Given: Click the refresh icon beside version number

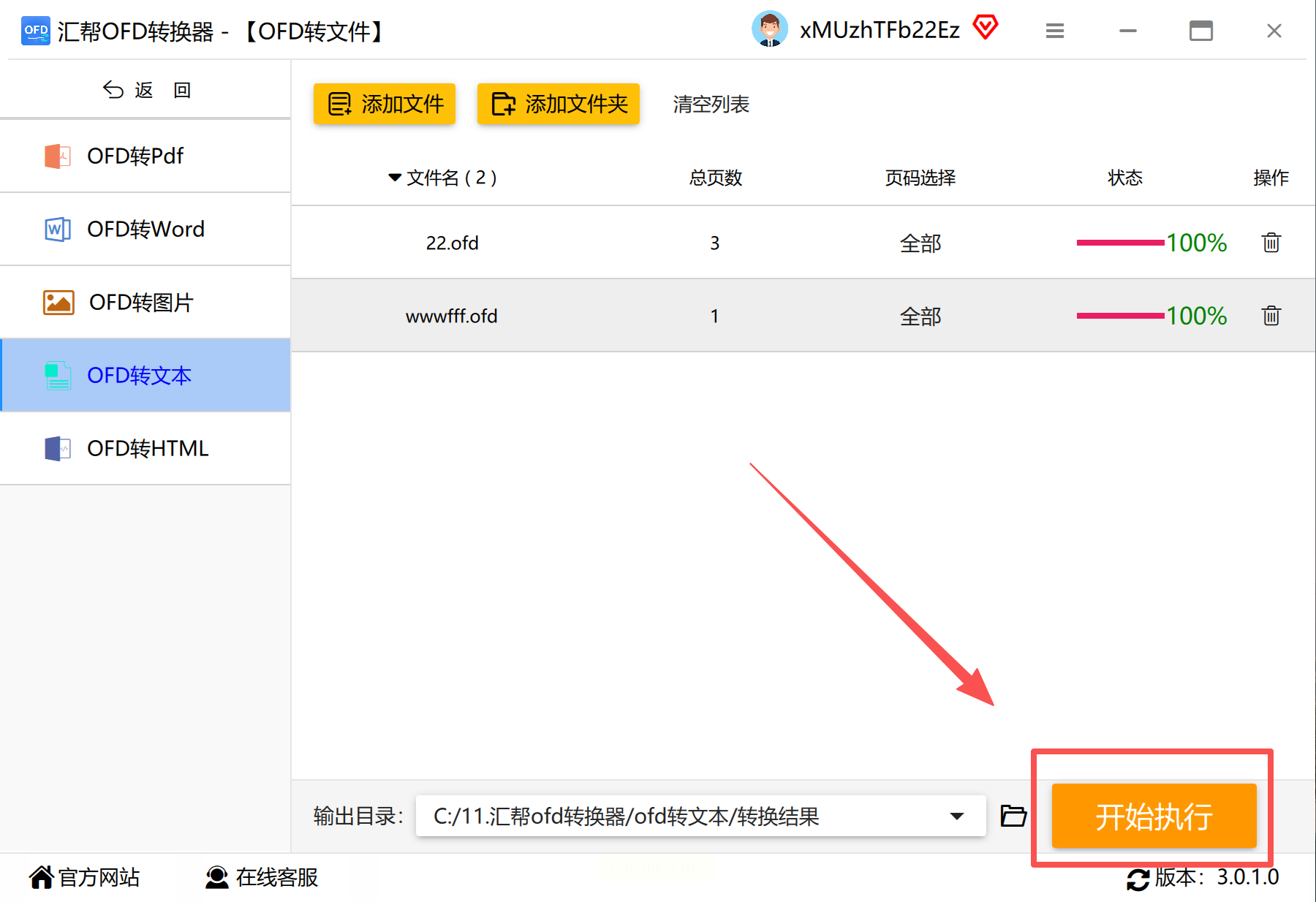Looking at the screenshot, I should click(1138, 879).
